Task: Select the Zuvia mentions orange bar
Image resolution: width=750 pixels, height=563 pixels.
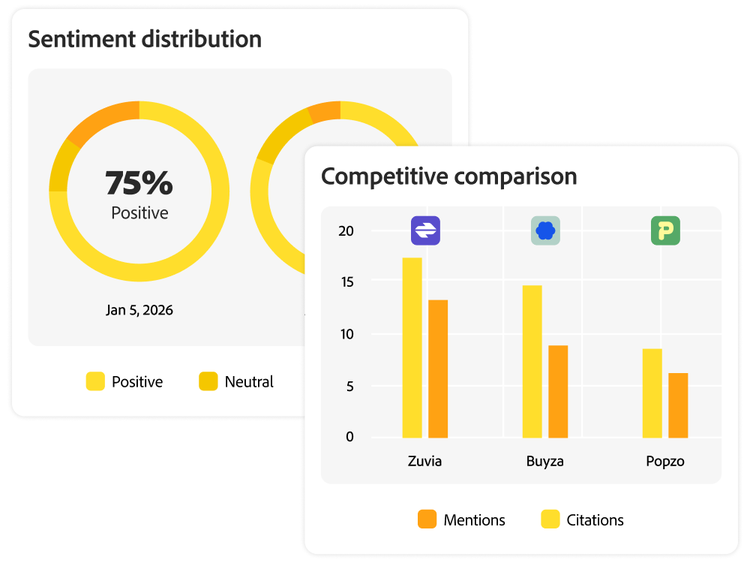Action: coord(438,368)
